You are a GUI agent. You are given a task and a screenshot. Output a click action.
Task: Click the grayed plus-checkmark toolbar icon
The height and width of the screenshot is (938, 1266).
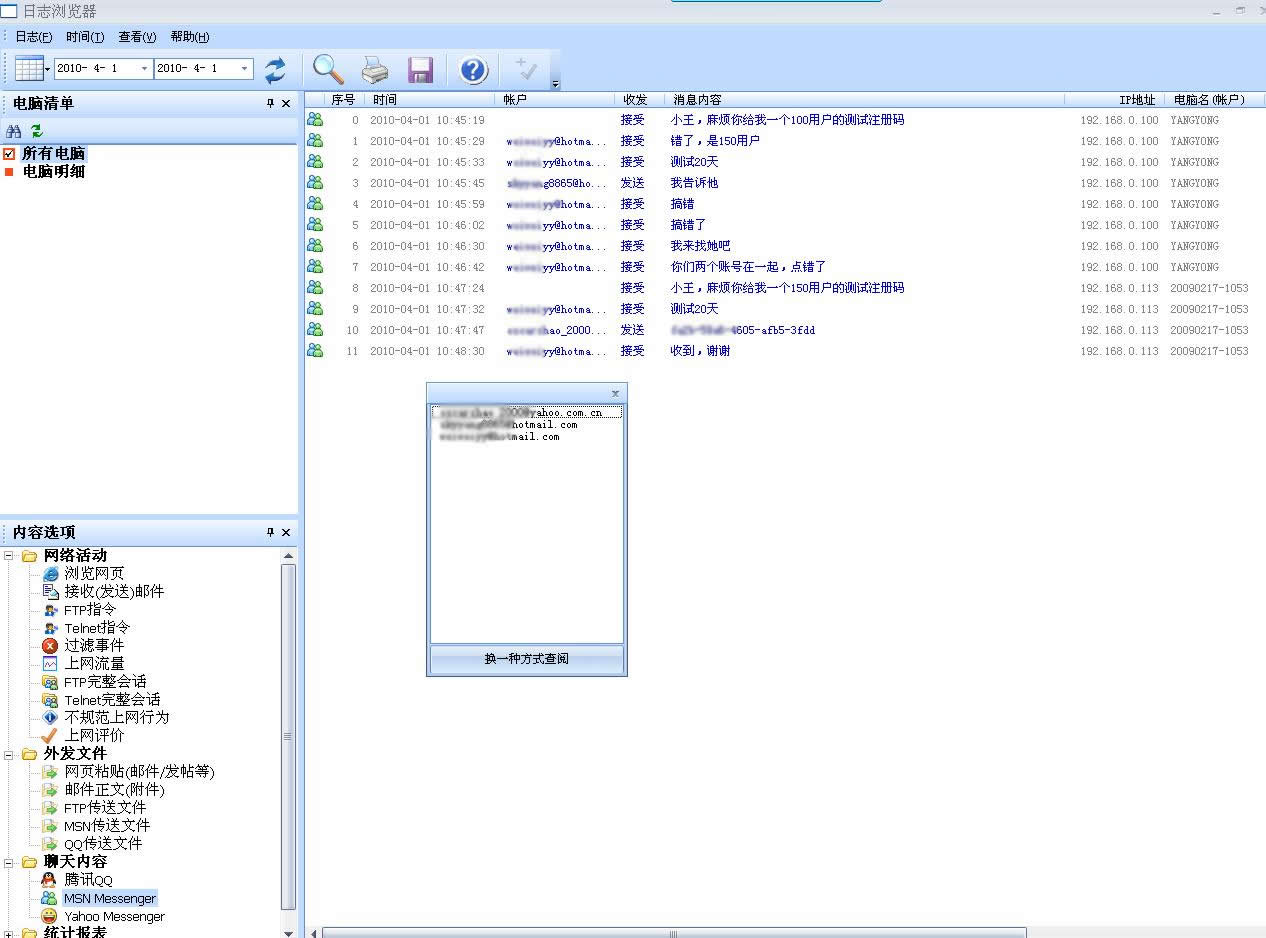click(x=526, y=69)
